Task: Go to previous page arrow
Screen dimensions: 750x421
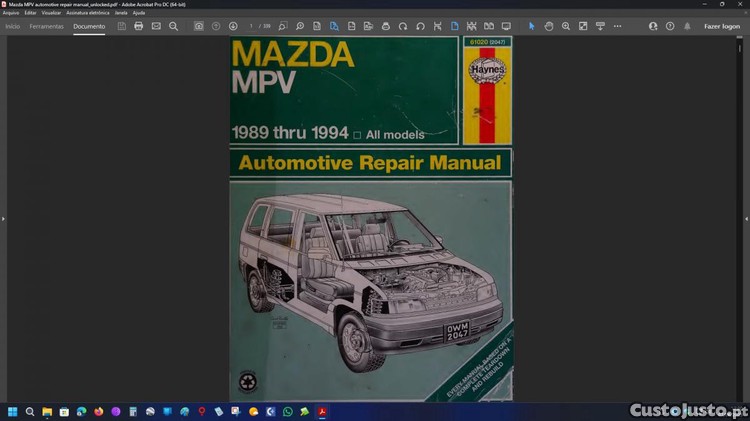Action: 216,26
